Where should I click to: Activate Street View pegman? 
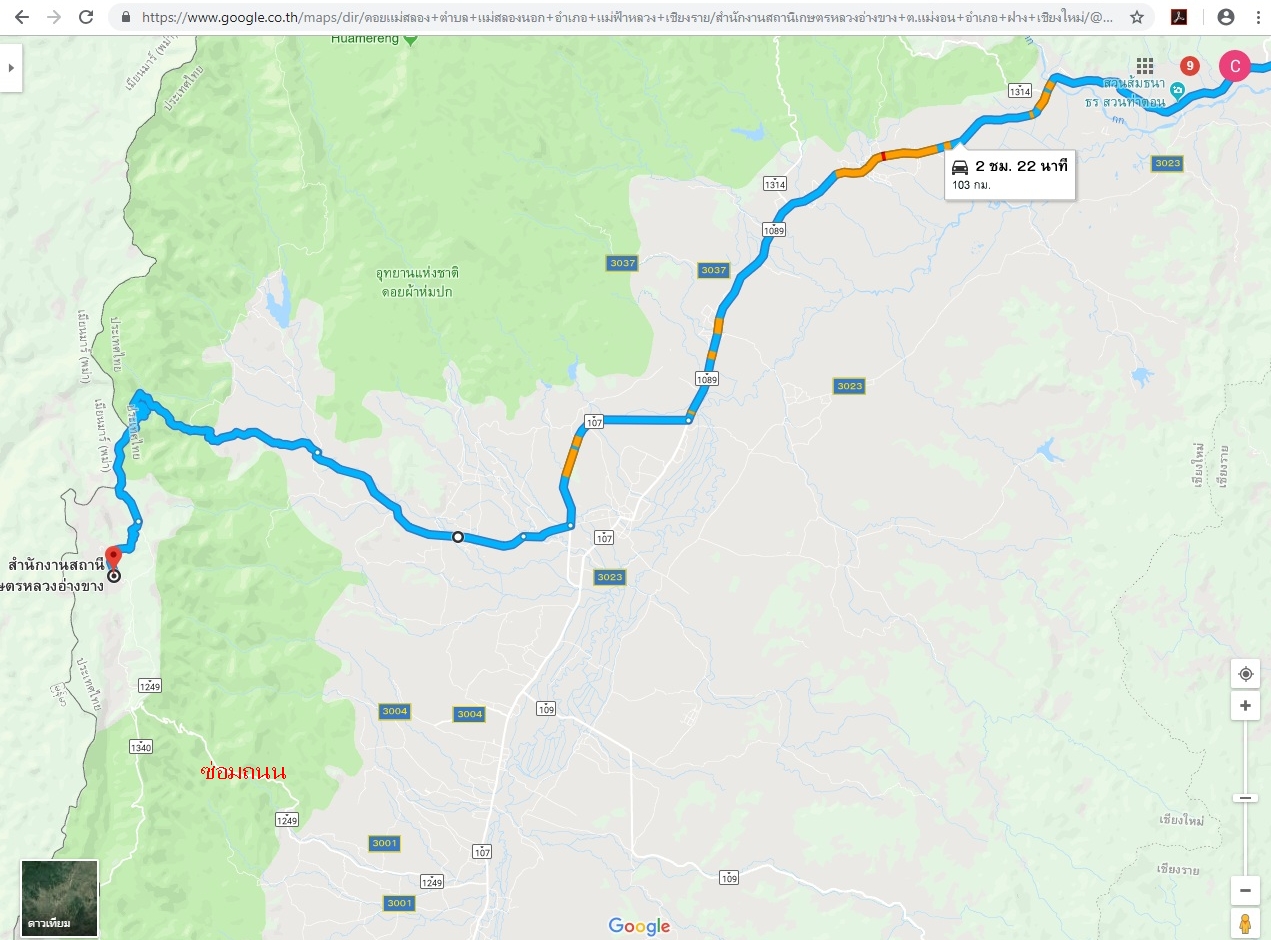(1245, 923)
